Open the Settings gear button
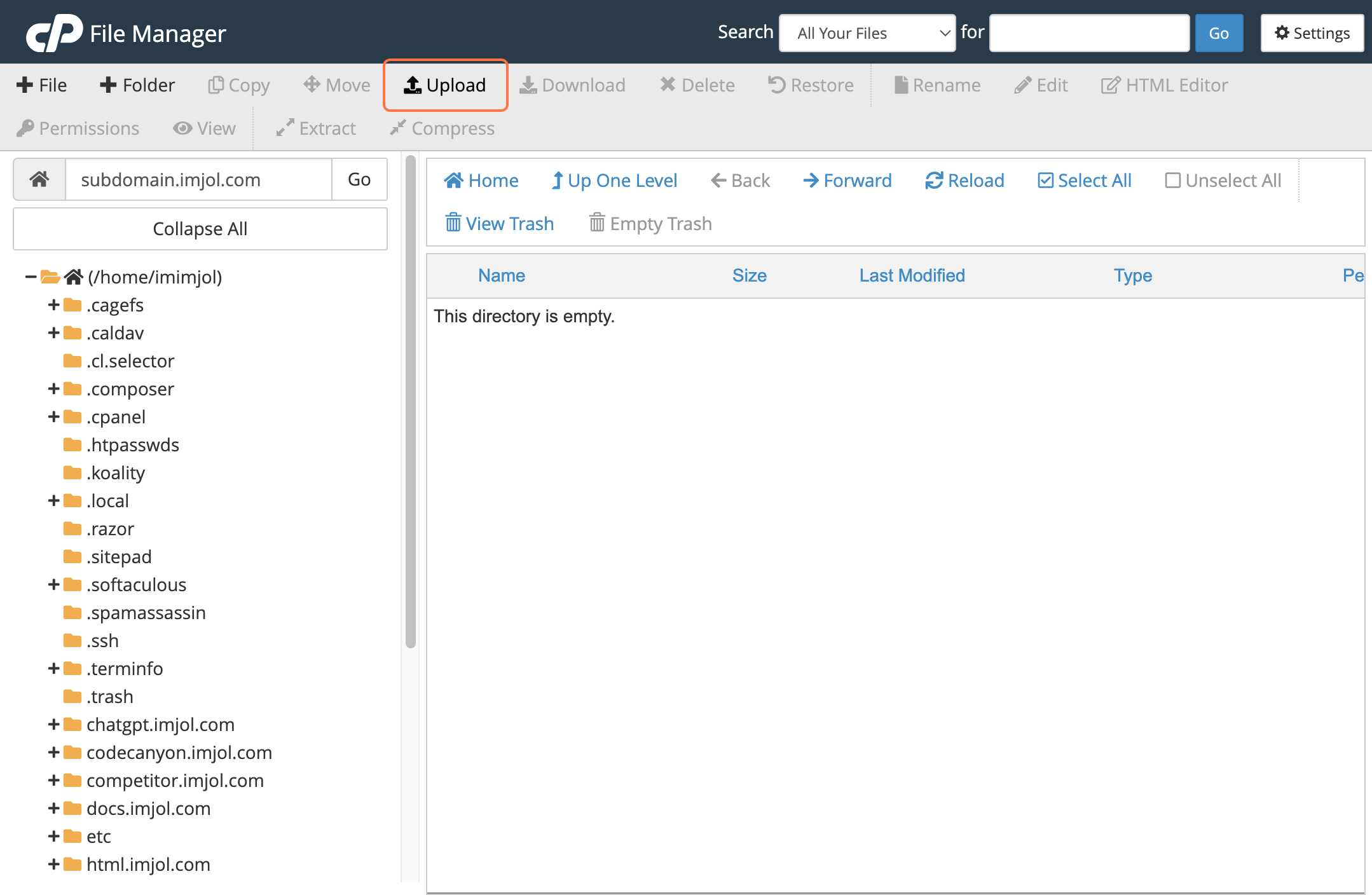1372x895 pixels. tap(1312, 33)
